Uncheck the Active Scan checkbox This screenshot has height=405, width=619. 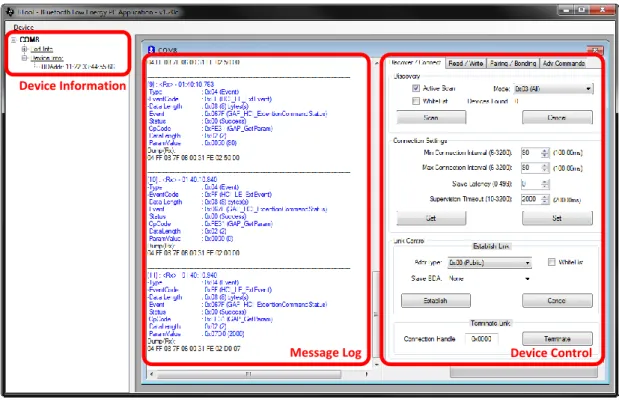coord(416,88)
